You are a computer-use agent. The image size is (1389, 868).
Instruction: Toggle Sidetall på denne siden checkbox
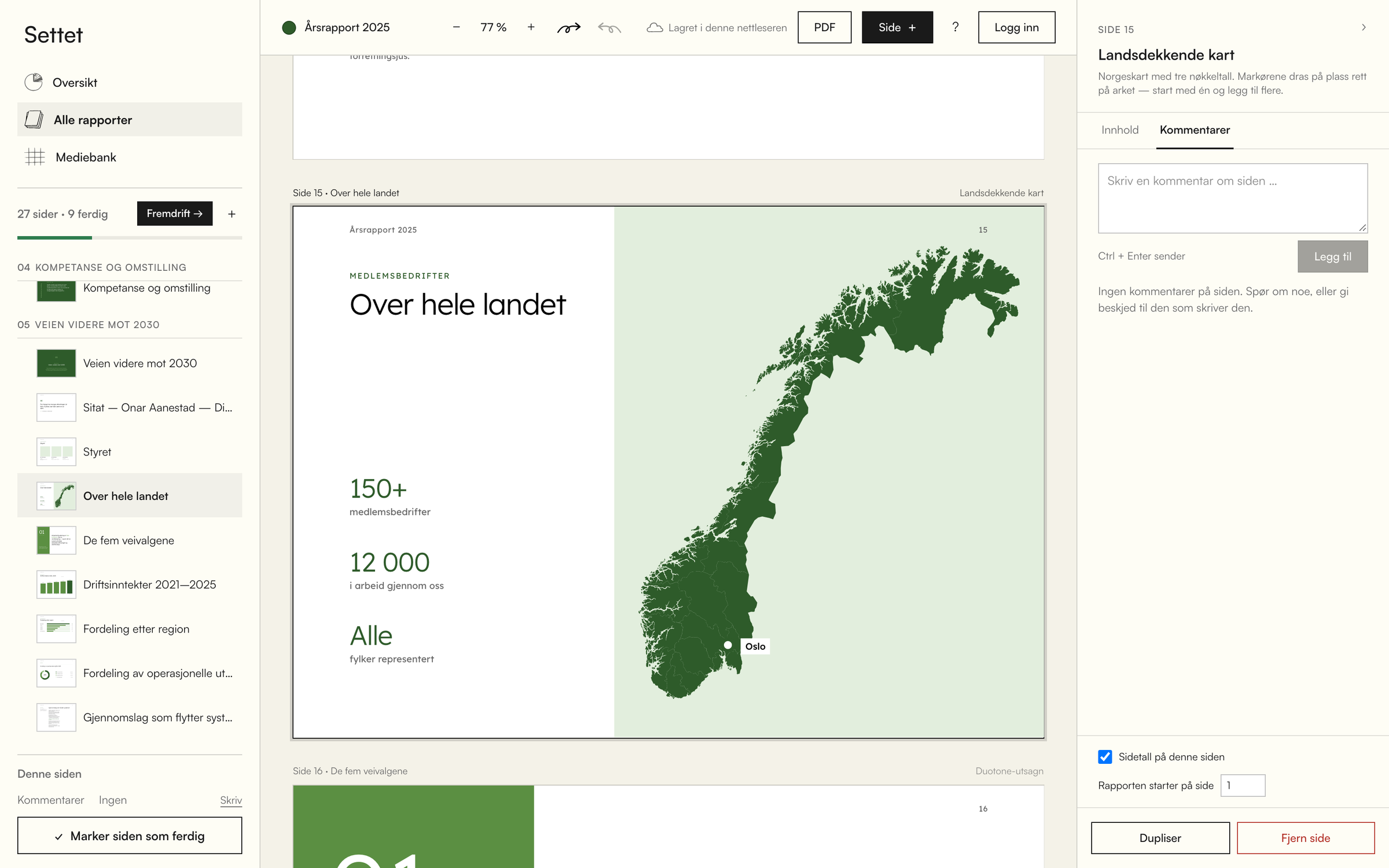coord(1105,757)
